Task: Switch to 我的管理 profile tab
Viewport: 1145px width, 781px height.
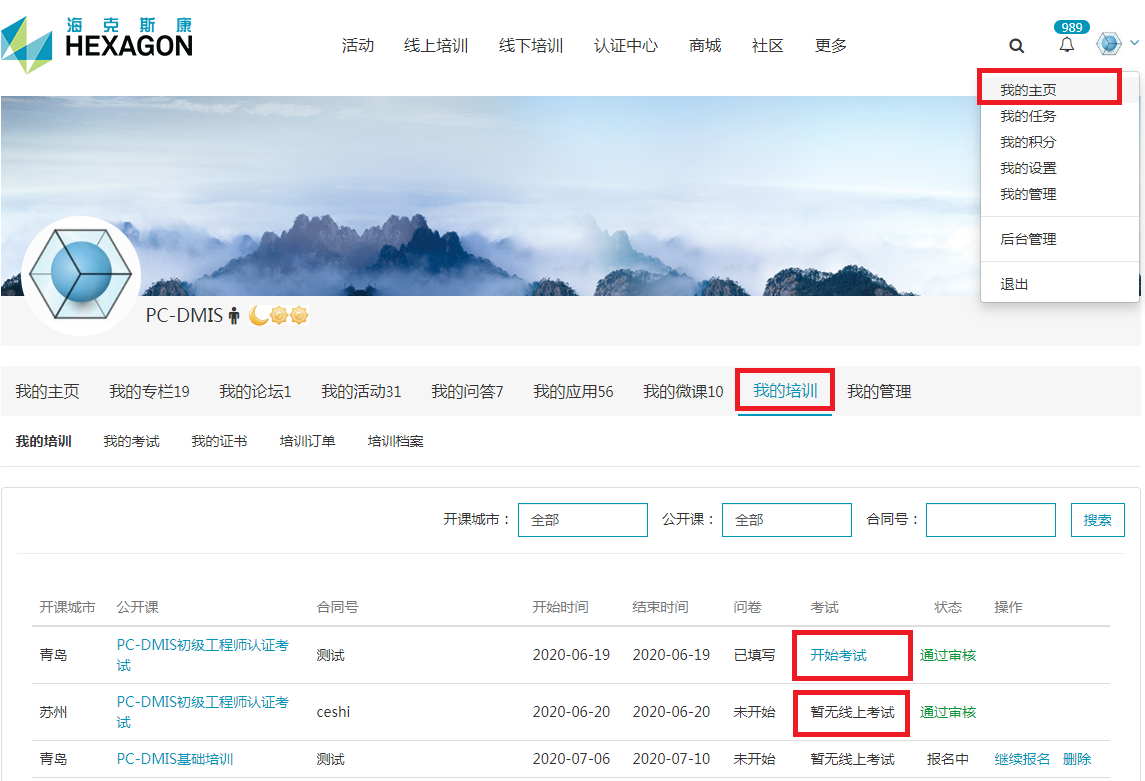Action: [879, 391]
